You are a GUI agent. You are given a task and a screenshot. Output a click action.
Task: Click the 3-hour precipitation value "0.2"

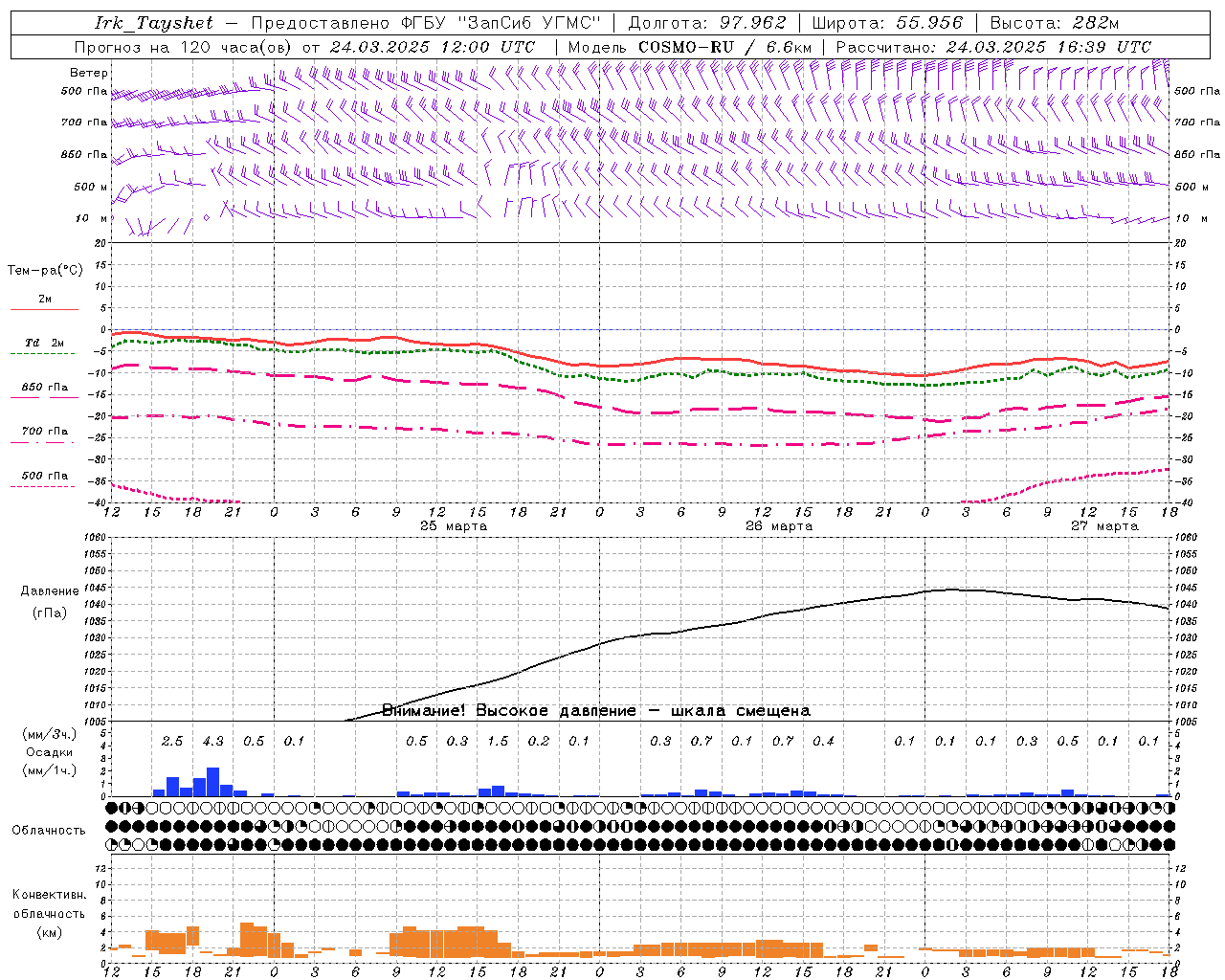click(x=539, y=741)
